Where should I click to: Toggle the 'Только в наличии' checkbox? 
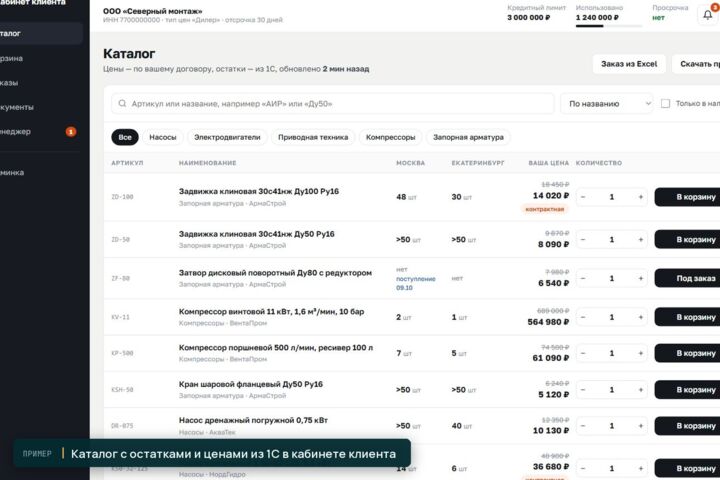(665, 104)
